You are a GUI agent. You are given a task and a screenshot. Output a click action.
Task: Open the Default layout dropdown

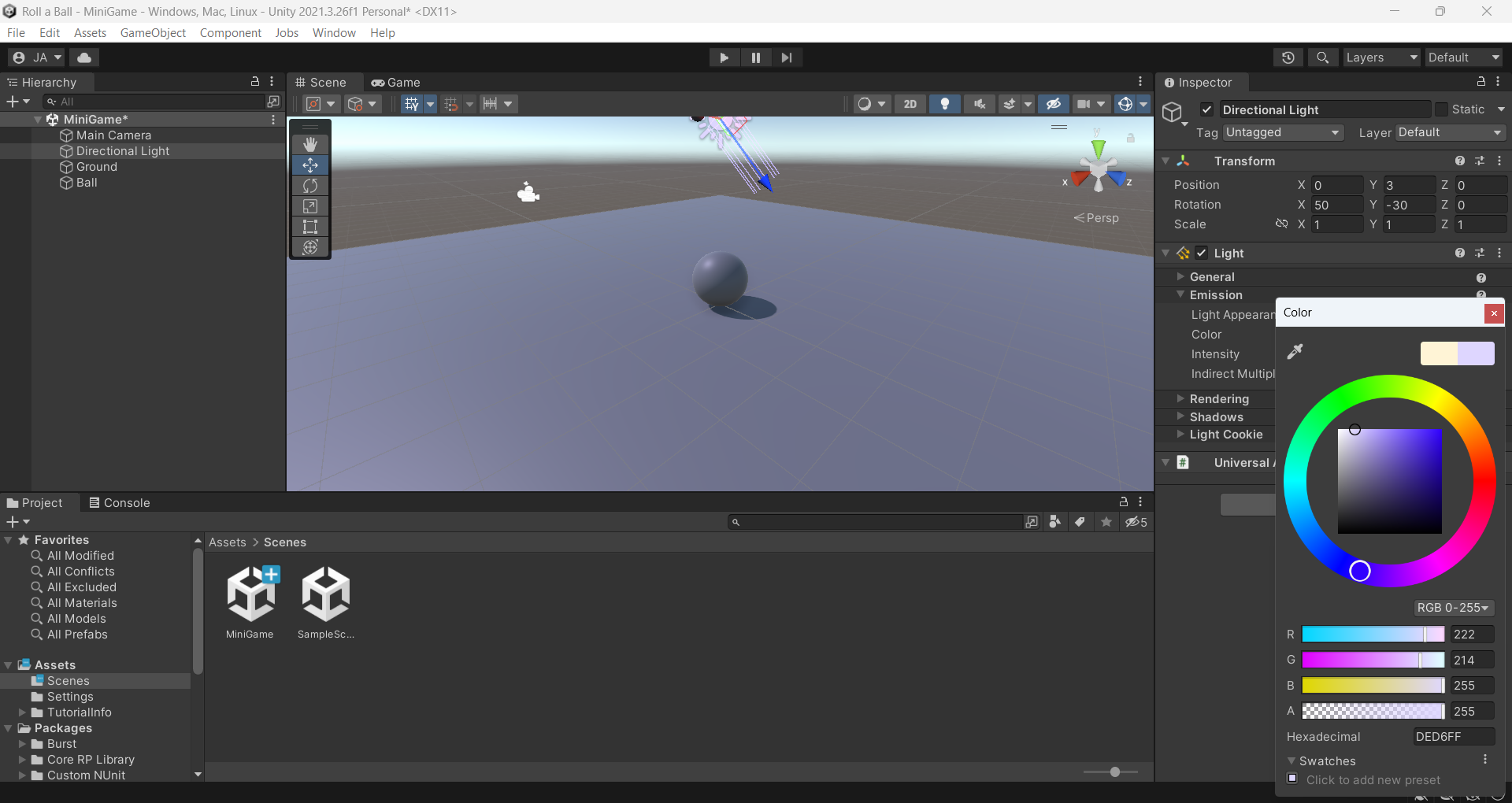tap(1464, 57)
